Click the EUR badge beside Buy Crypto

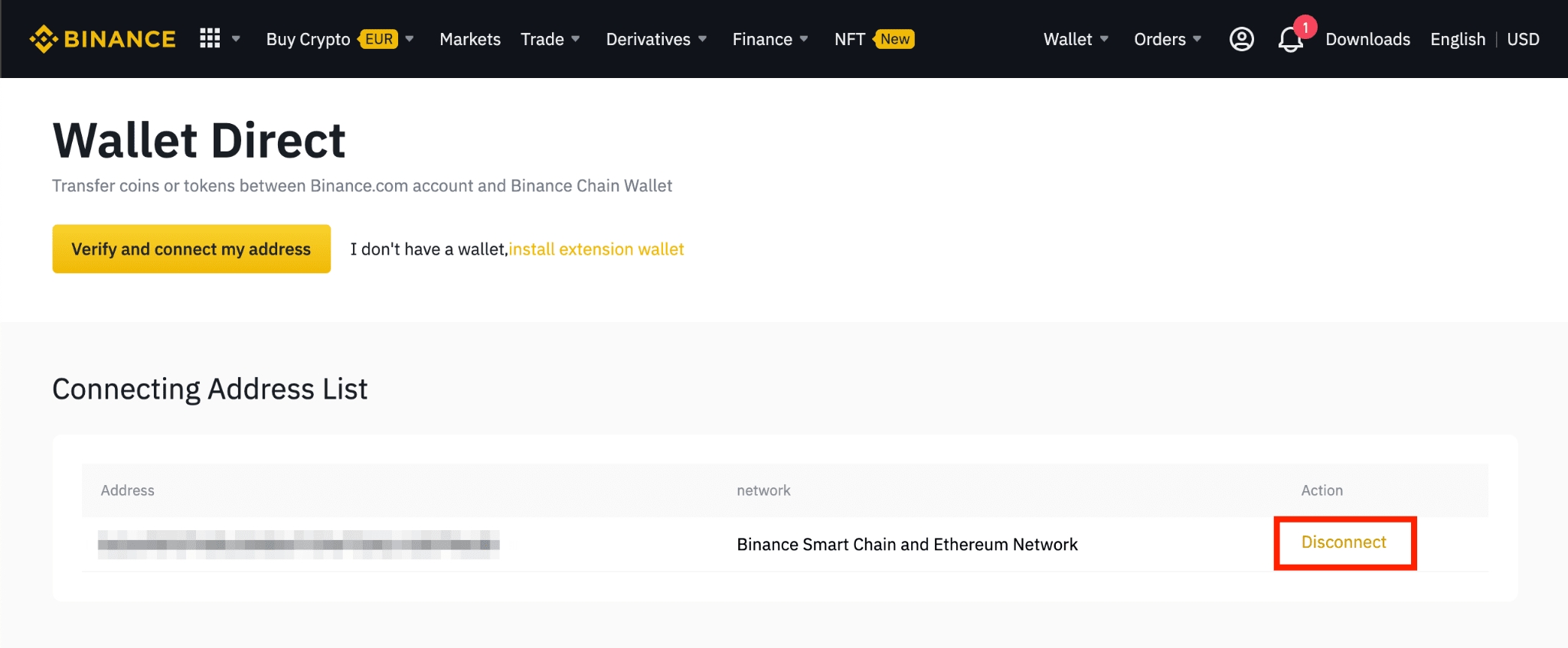tap(379, 39)
